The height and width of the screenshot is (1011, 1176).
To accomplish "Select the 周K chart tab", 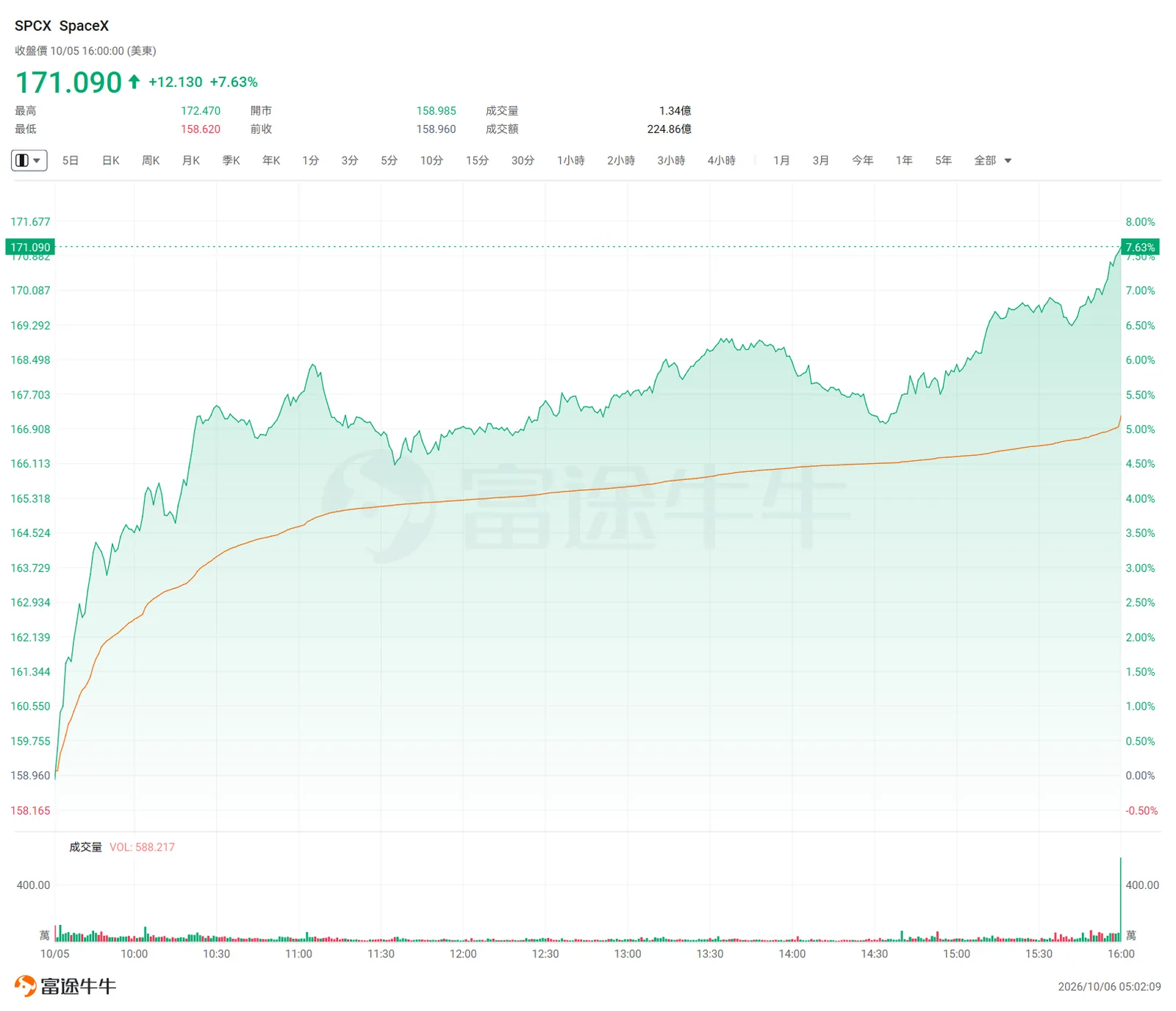I will [151, 160].
